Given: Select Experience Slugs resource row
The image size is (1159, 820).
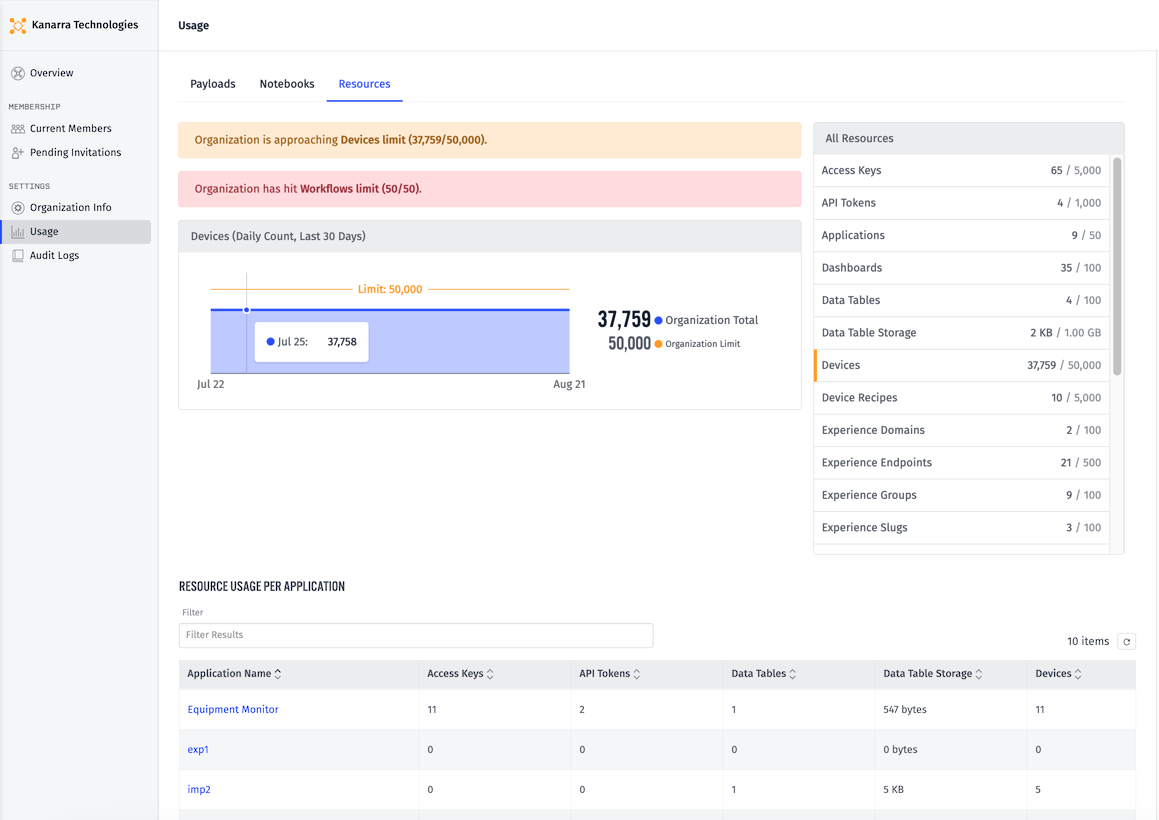Looking at the screenshot, I should coord(961,529).
